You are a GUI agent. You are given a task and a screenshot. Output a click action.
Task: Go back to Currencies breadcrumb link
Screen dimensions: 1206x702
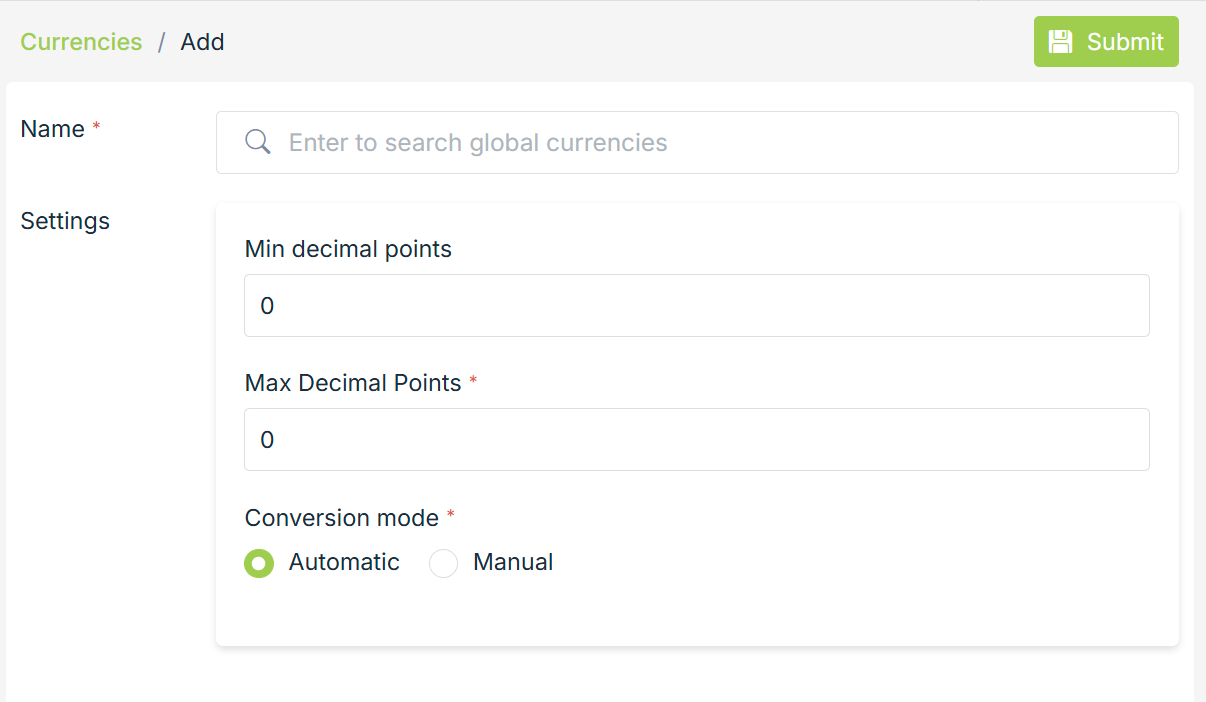click(x=81, y=42)
